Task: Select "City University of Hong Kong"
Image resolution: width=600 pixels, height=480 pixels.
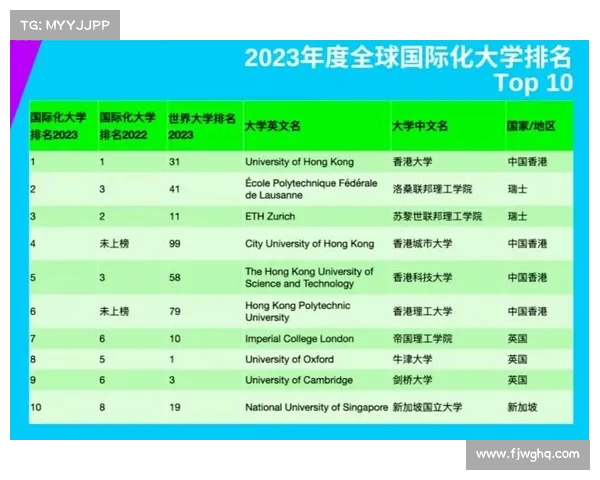Action: [310, 244]
